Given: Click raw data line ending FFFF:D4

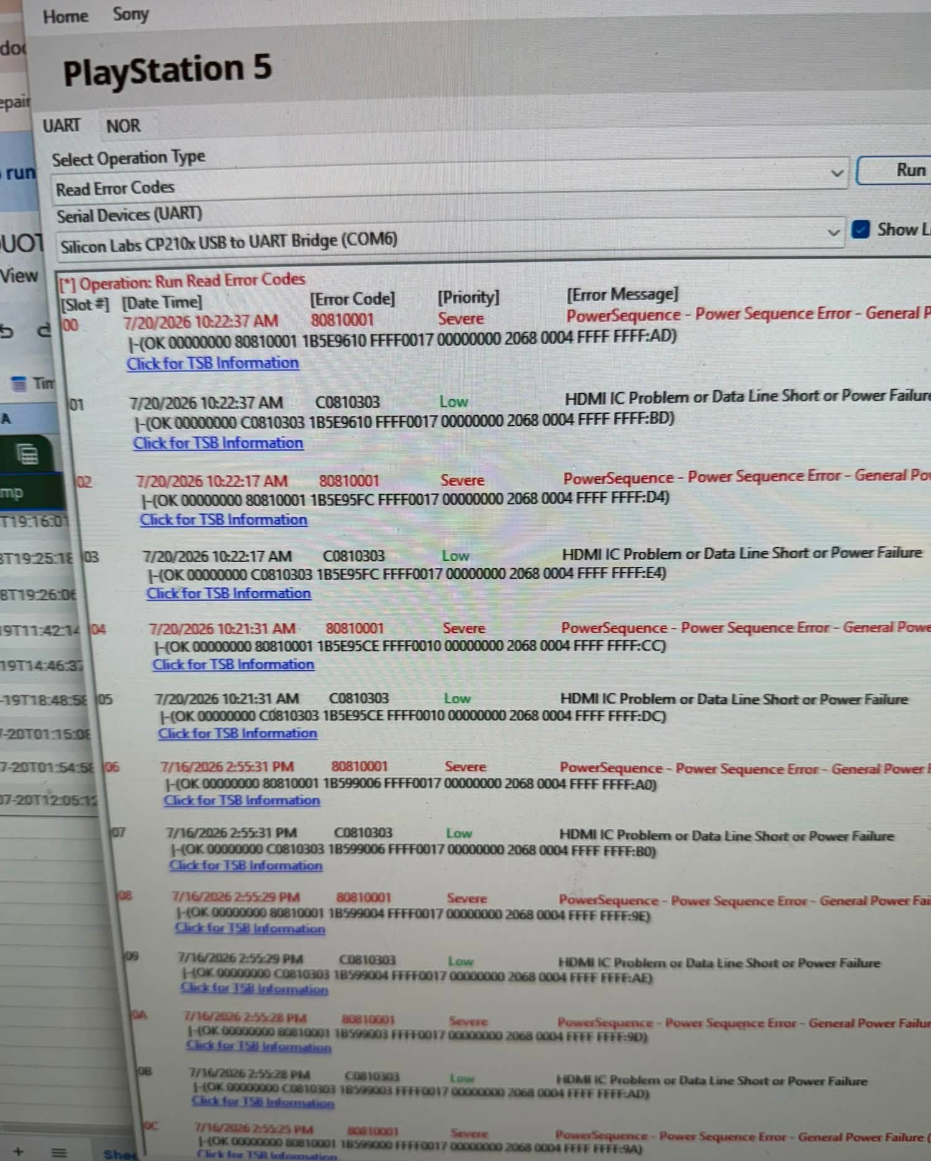Looking at the screenshot, I should [406, 500].
